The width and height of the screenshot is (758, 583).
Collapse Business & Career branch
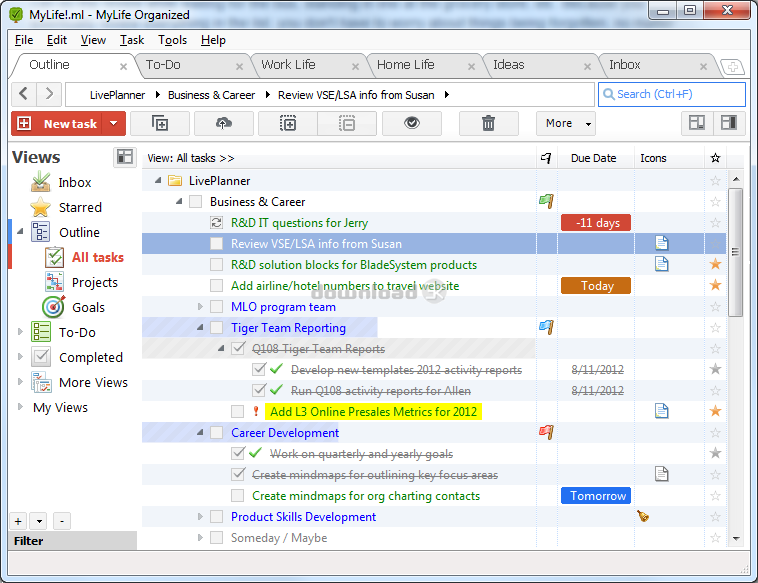(179, 201)
